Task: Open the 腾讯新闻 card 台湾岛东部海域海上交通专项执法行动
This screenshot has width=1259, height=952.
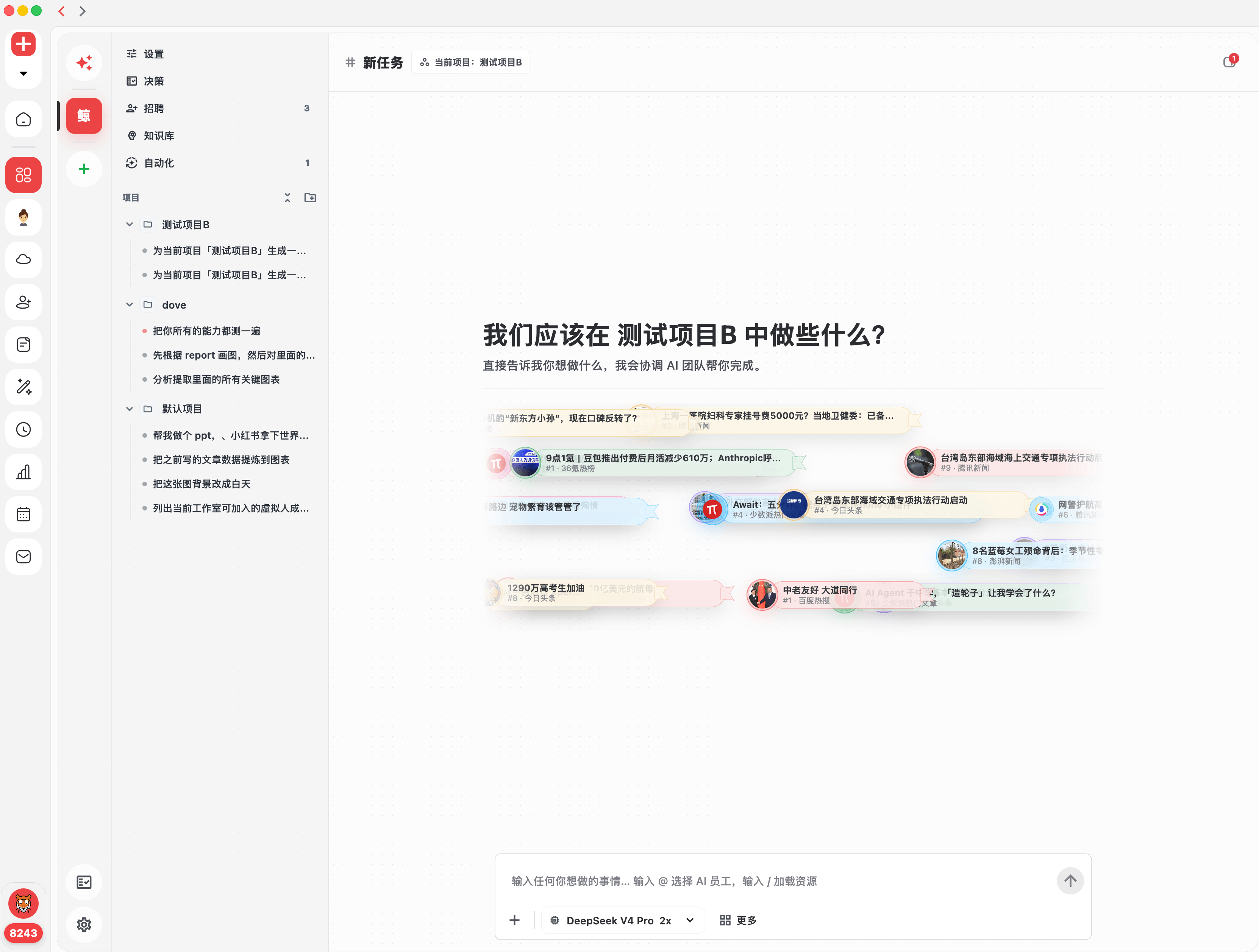Action: (x=1004, y=462)
